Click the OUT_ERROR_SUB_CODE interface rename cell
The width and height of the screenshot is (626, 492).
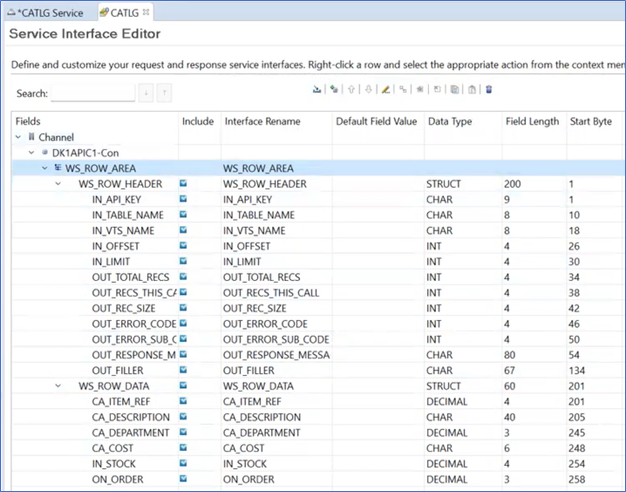point(276,339)
